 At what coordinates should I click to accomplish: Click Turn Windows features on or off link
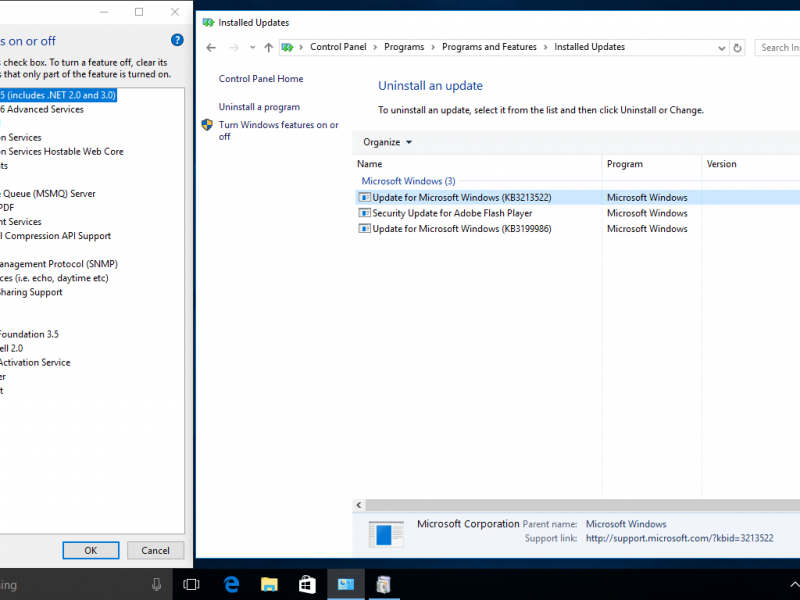279,131
